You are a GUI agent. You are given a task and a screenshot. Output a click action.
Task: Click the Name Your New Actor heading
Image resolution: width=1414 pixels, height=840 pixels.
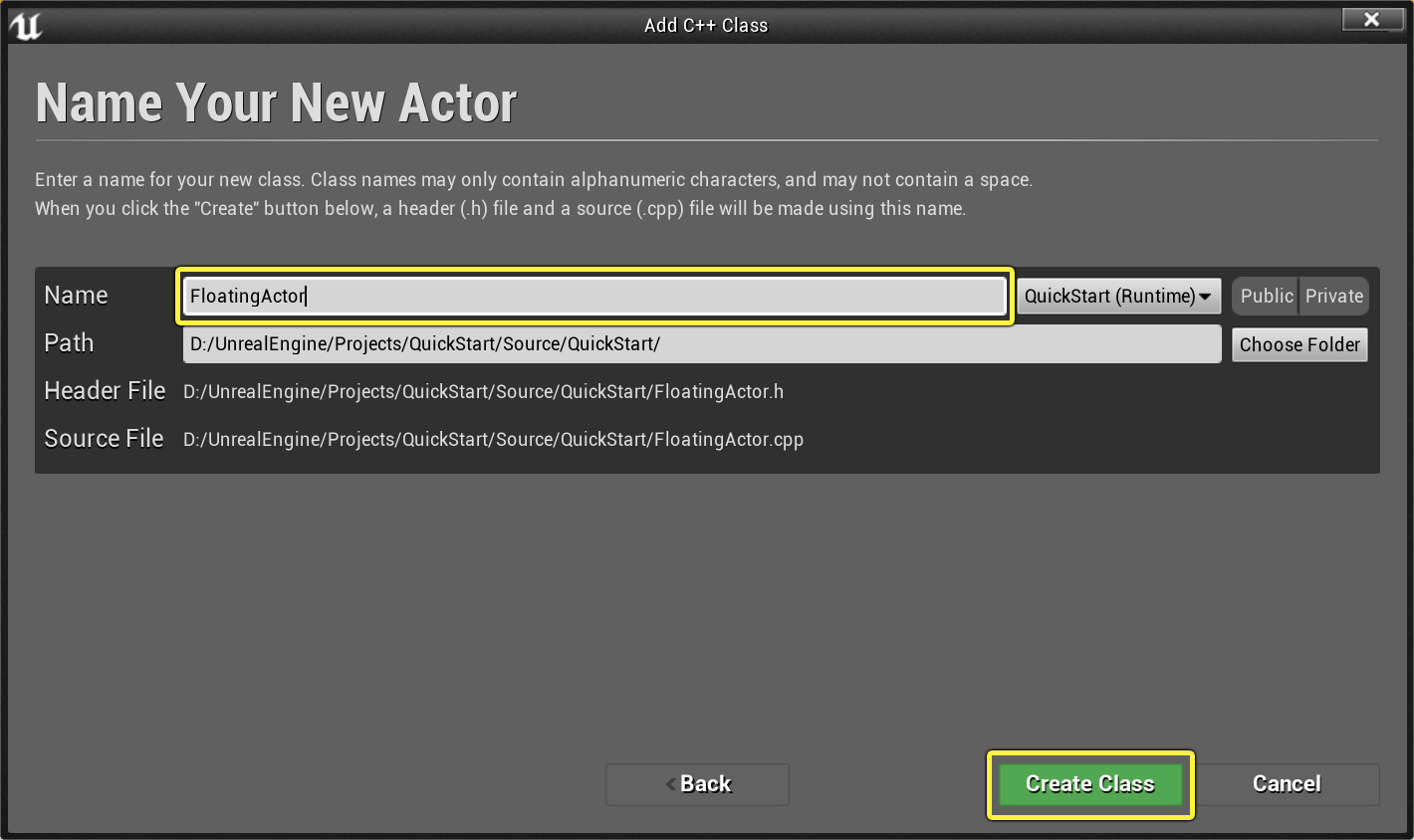(276, 103)
